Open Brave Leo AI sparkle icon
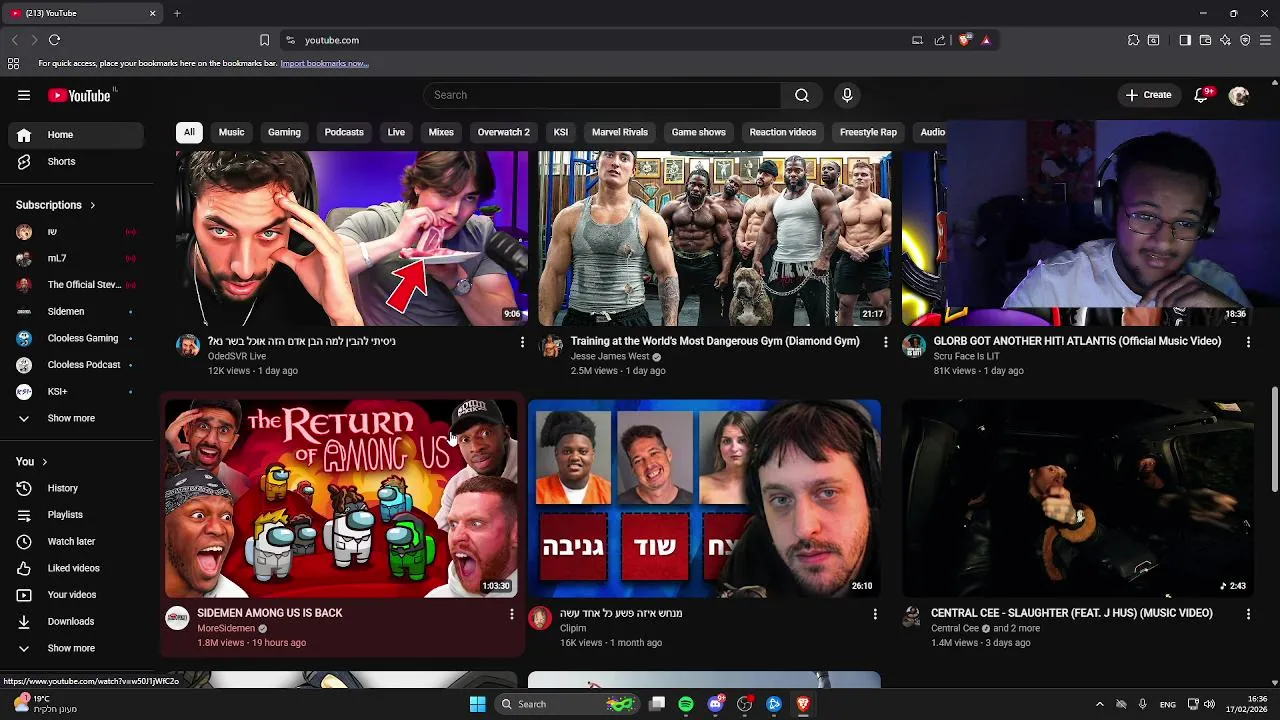The image size is (1280, 720). [1225, 40]
